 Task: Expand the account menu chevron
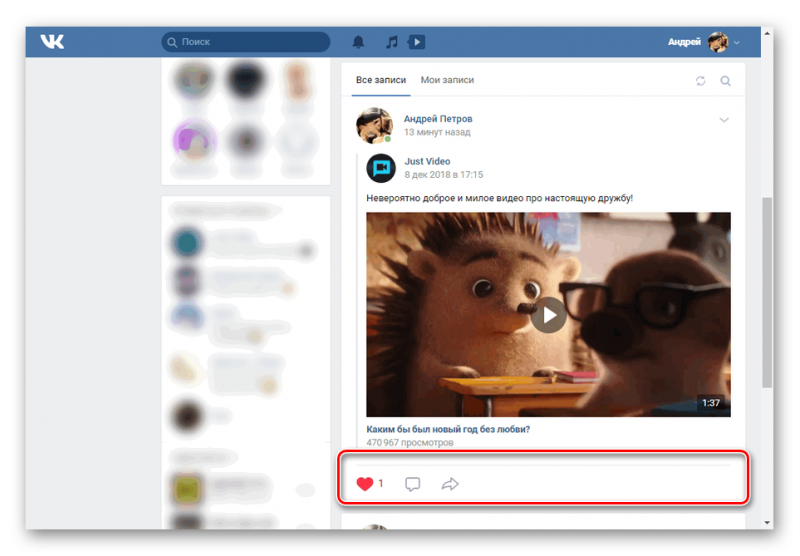pyautogui.click(x=737, y=43)
